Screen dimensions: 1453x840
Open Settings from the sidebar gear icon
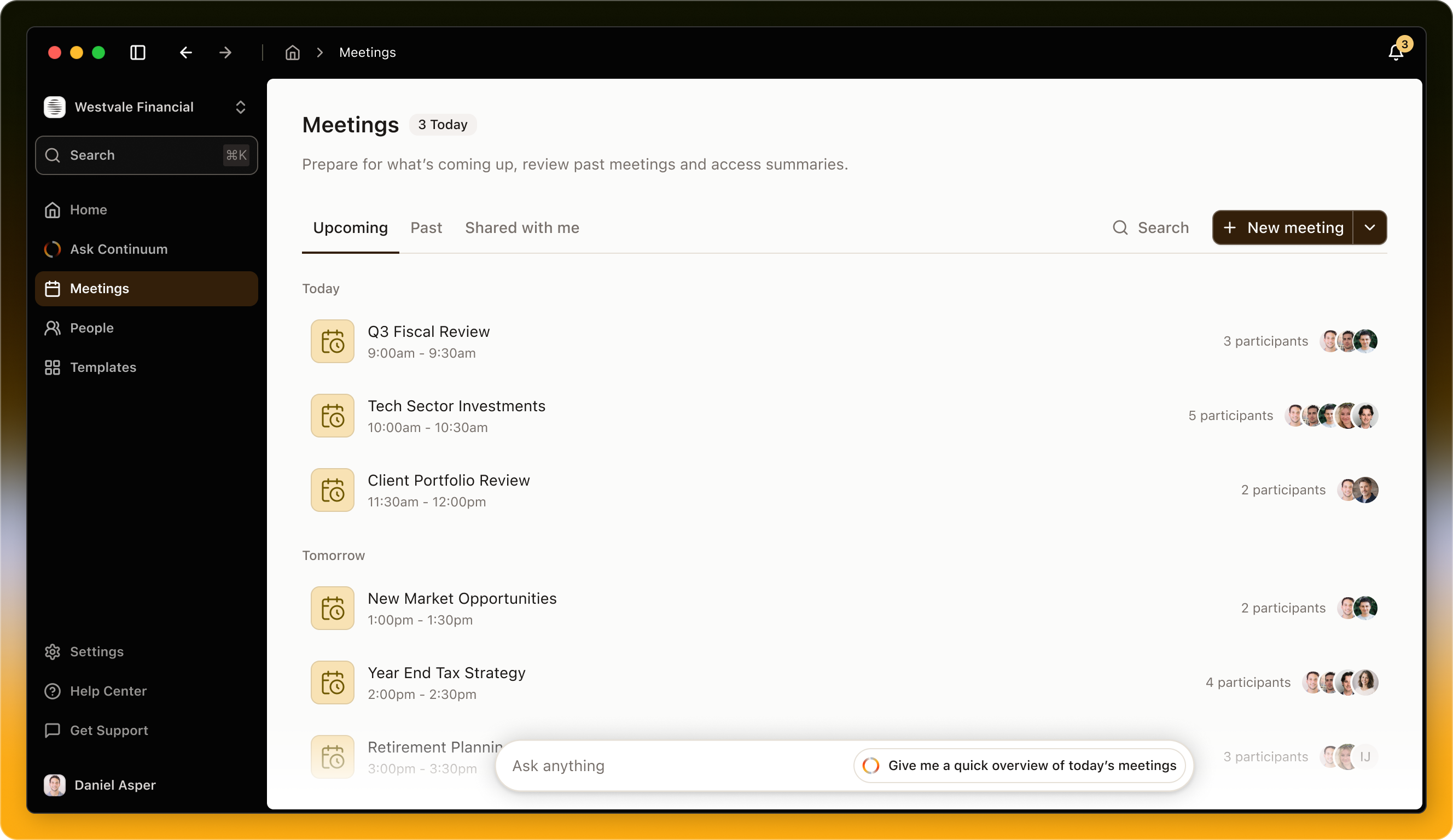click(x=53, y=651)
